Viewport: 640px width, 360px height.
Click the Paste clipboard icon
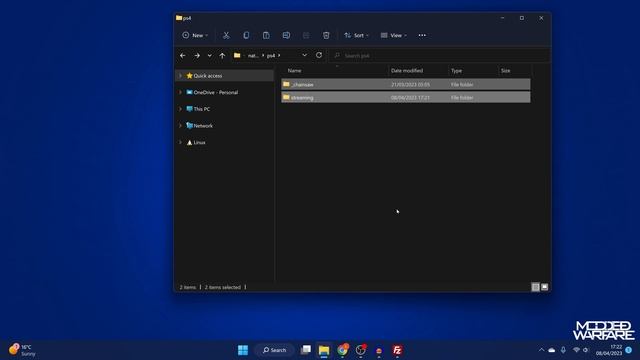[x=266, y=36]
